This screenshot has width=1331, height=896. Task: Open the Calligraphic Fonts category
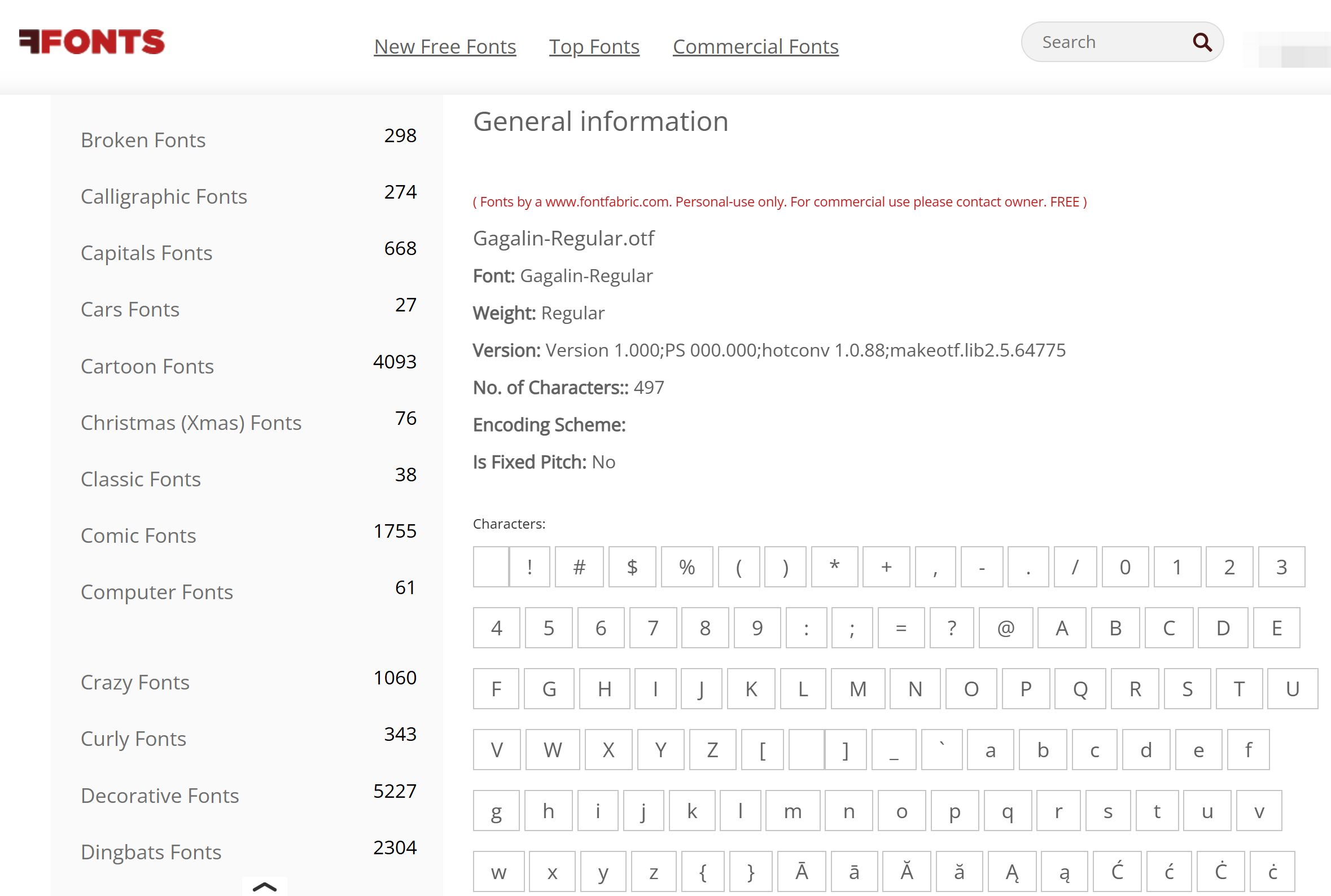tap(164, 196)
